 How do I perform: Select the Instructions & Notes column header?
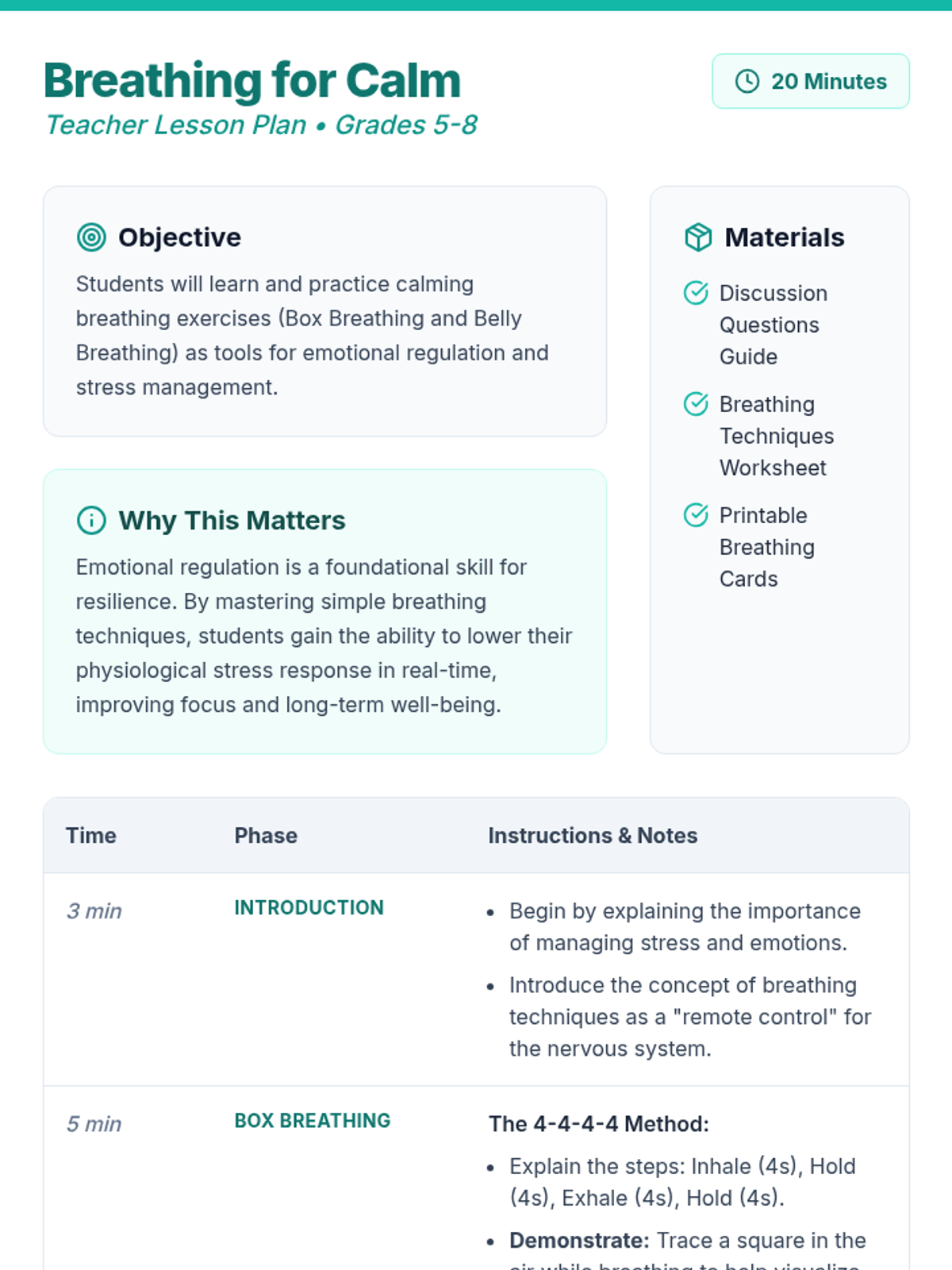[593, 835]
